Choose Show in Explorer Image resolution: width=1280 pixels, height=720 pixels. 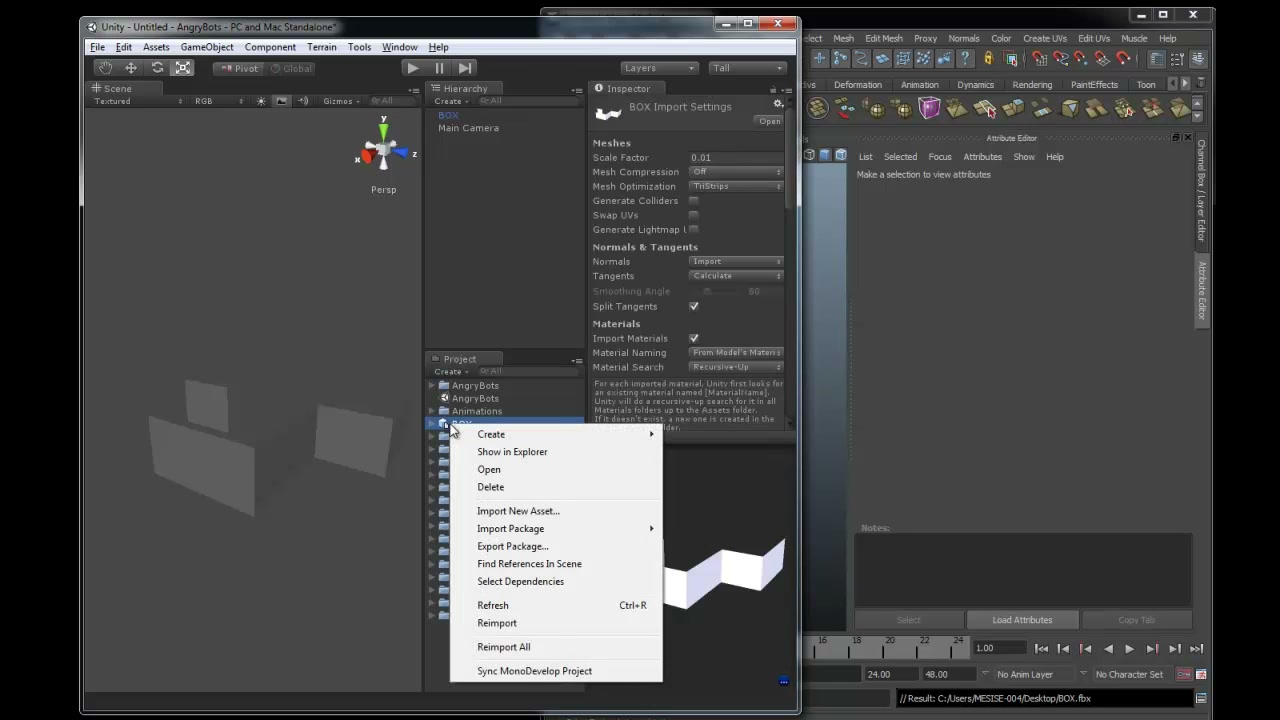click(x=556, y=452)
